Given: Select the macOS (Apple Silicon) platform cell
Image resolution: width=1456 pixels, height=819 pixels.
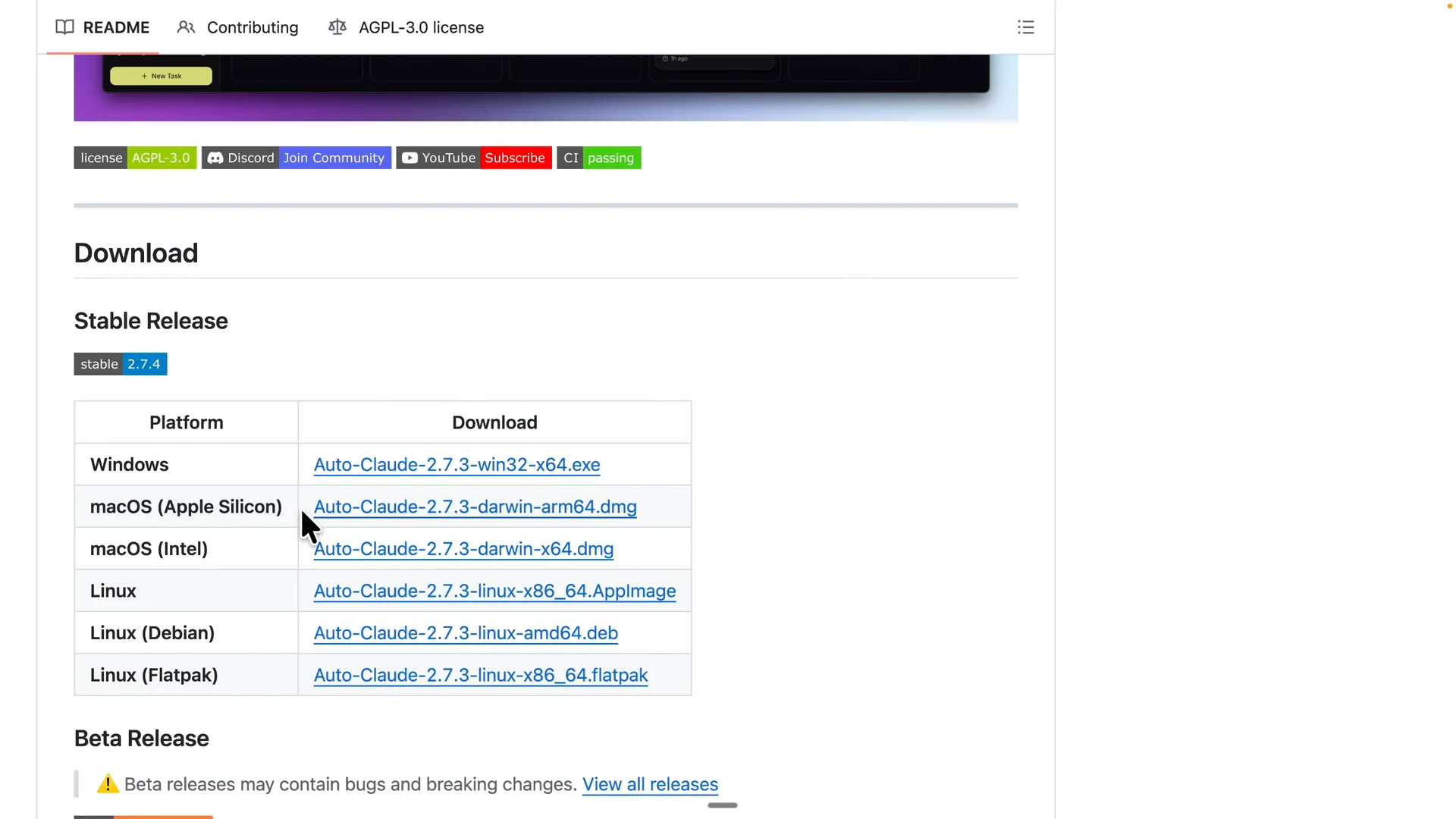Looking at the screenshot, I should (187, 507).
